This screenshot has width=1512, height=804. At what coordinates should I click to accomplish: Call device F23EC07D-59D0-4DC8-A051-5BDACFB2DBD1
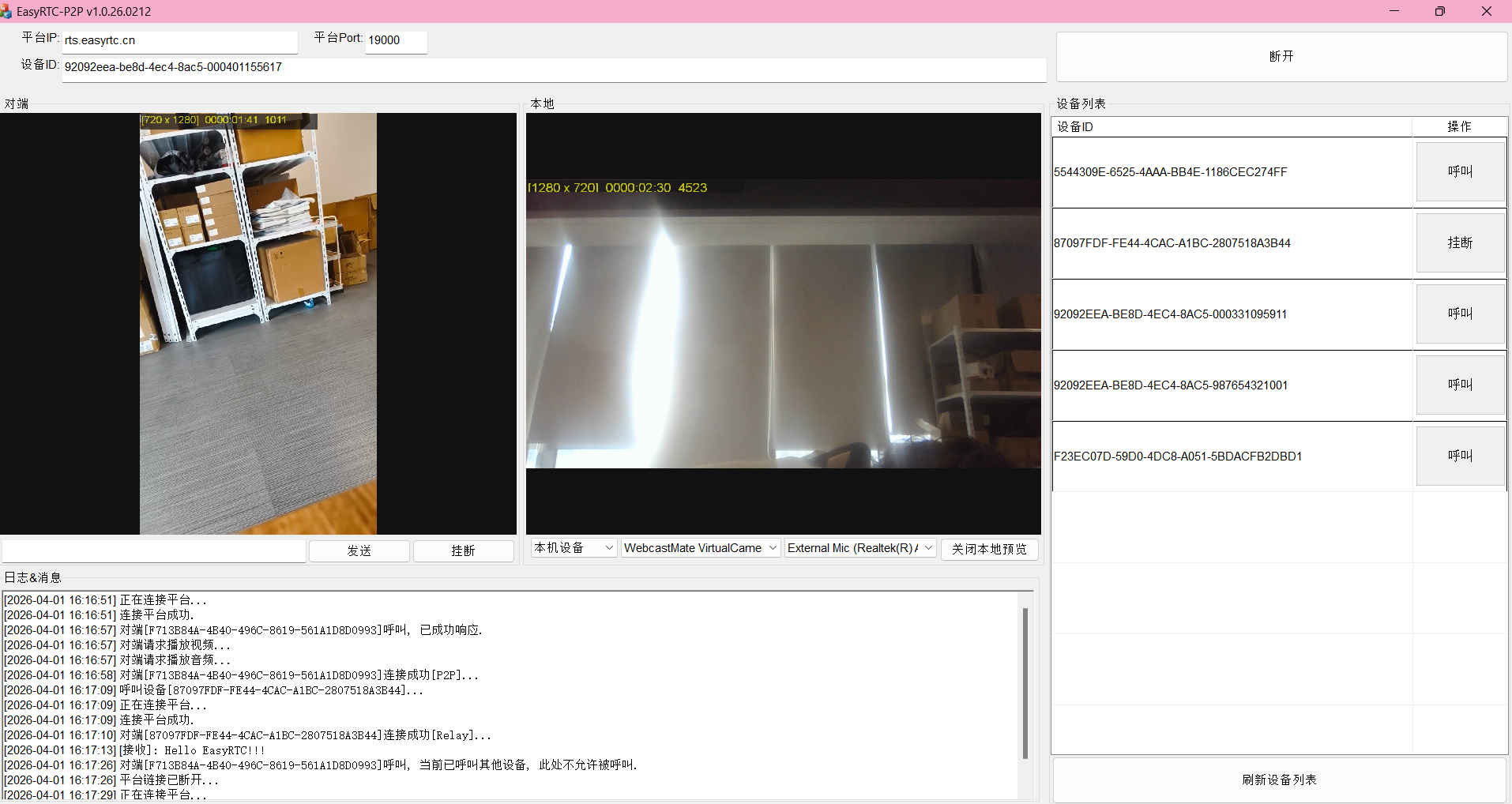pyautogui.click(x=1459, y=456)
